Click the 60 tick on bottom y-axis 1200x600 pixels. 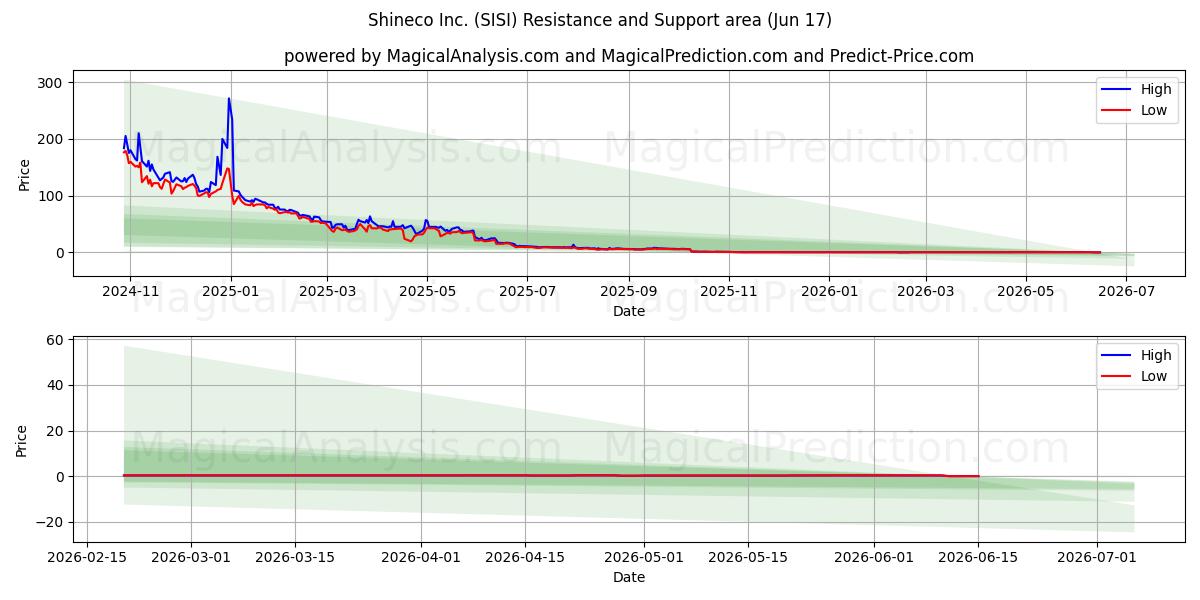pyautogui.click(x=55, y=340)
